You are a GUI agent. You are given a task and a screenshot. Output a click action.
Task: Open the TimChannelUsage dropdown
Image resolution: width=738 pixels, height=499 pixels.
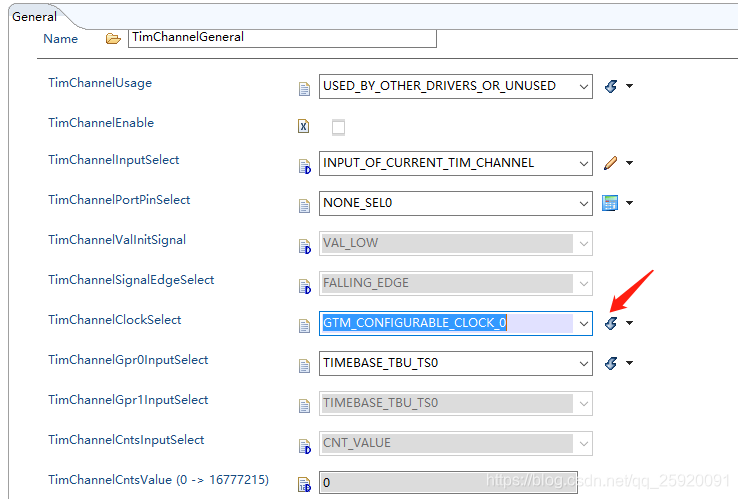tap(584, 87)
